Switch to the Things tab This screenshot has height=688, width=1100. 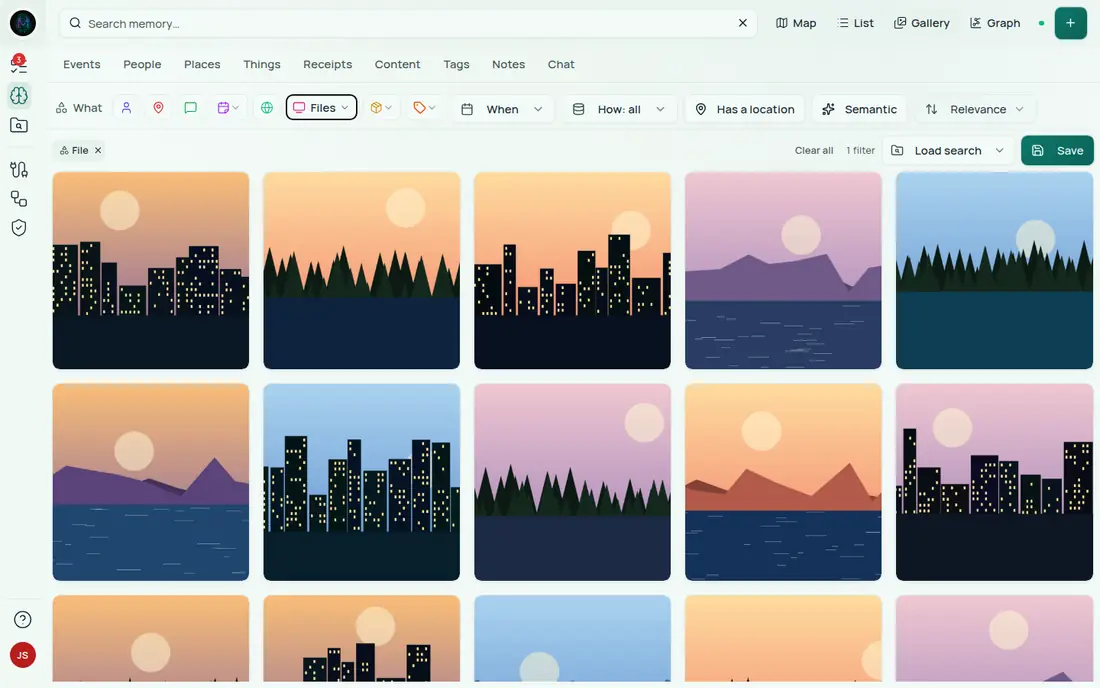tap(262, 64)
